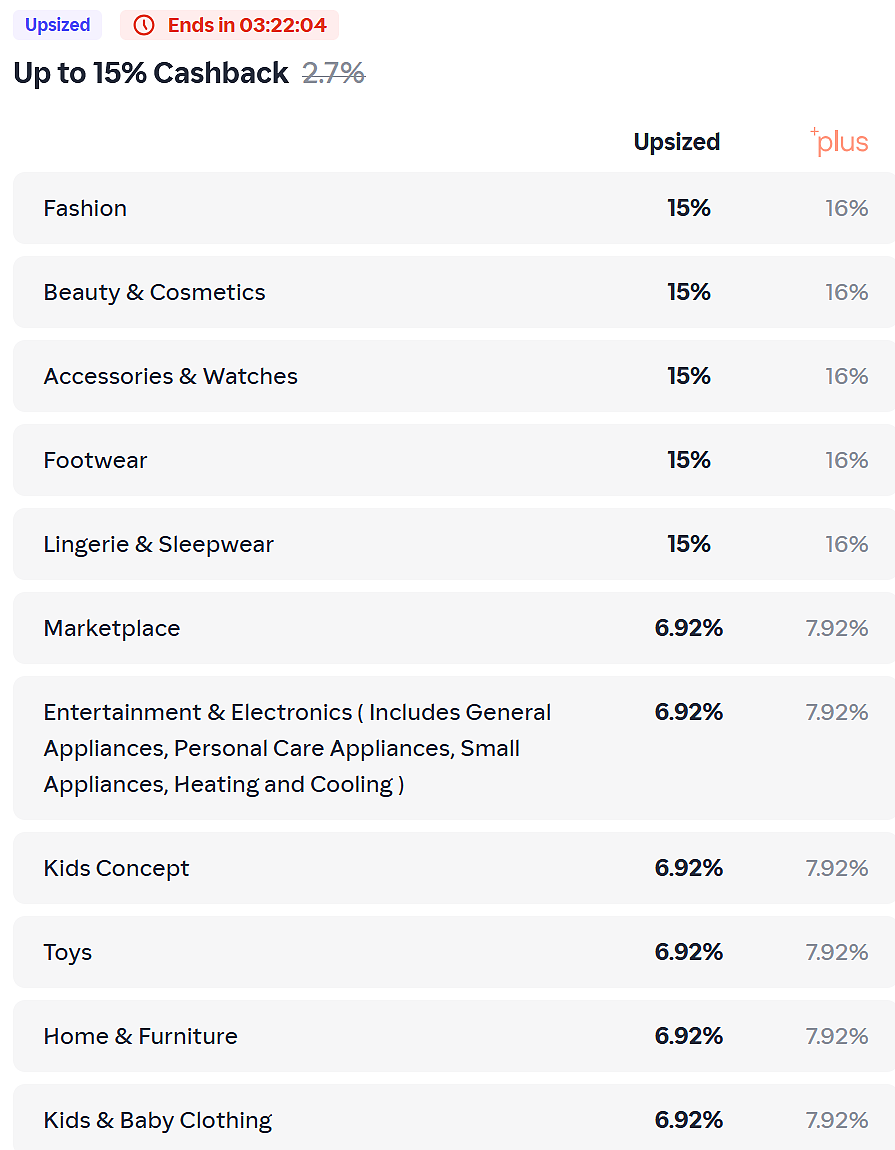Choose the Accessories & Watches category
Viewport: 895px width, 1150px height.
click(454, 376)
